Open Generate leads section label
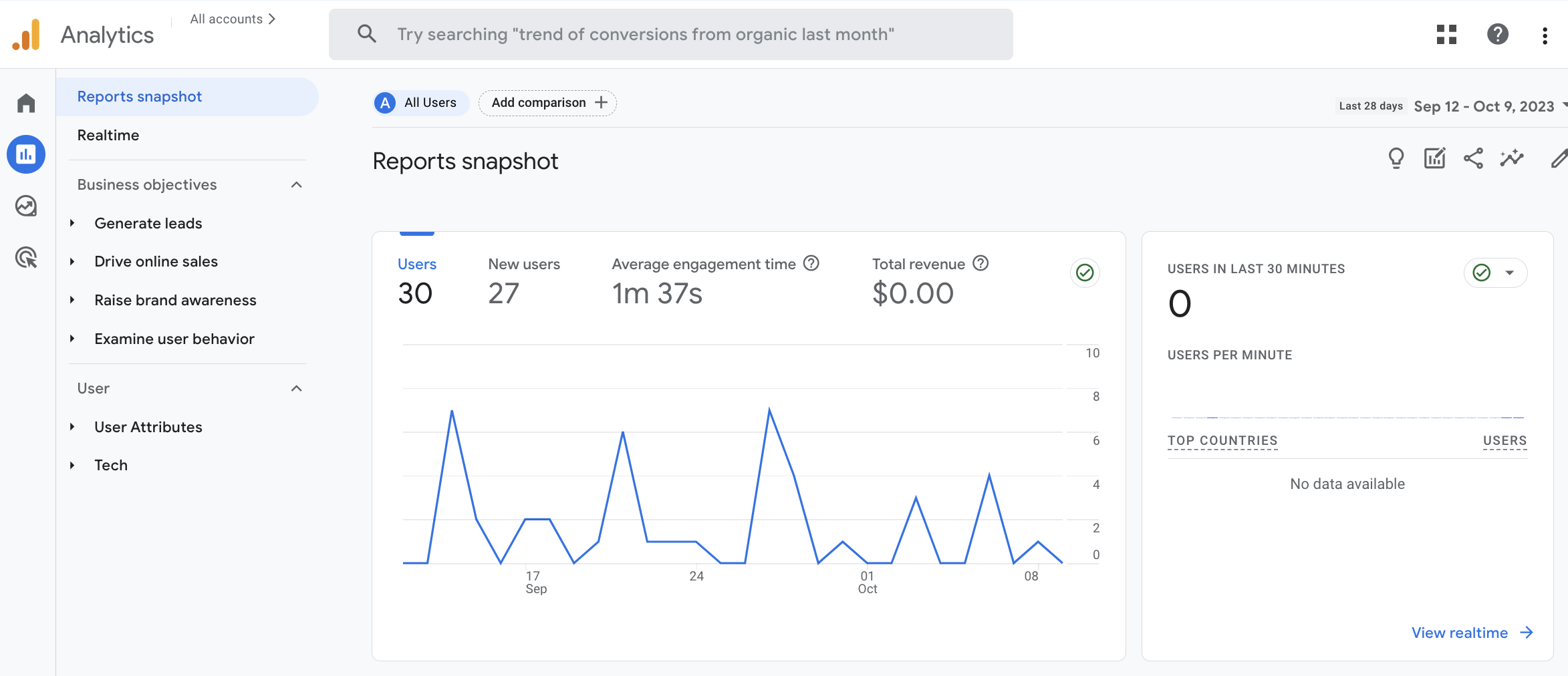 [x=148, y=223]
